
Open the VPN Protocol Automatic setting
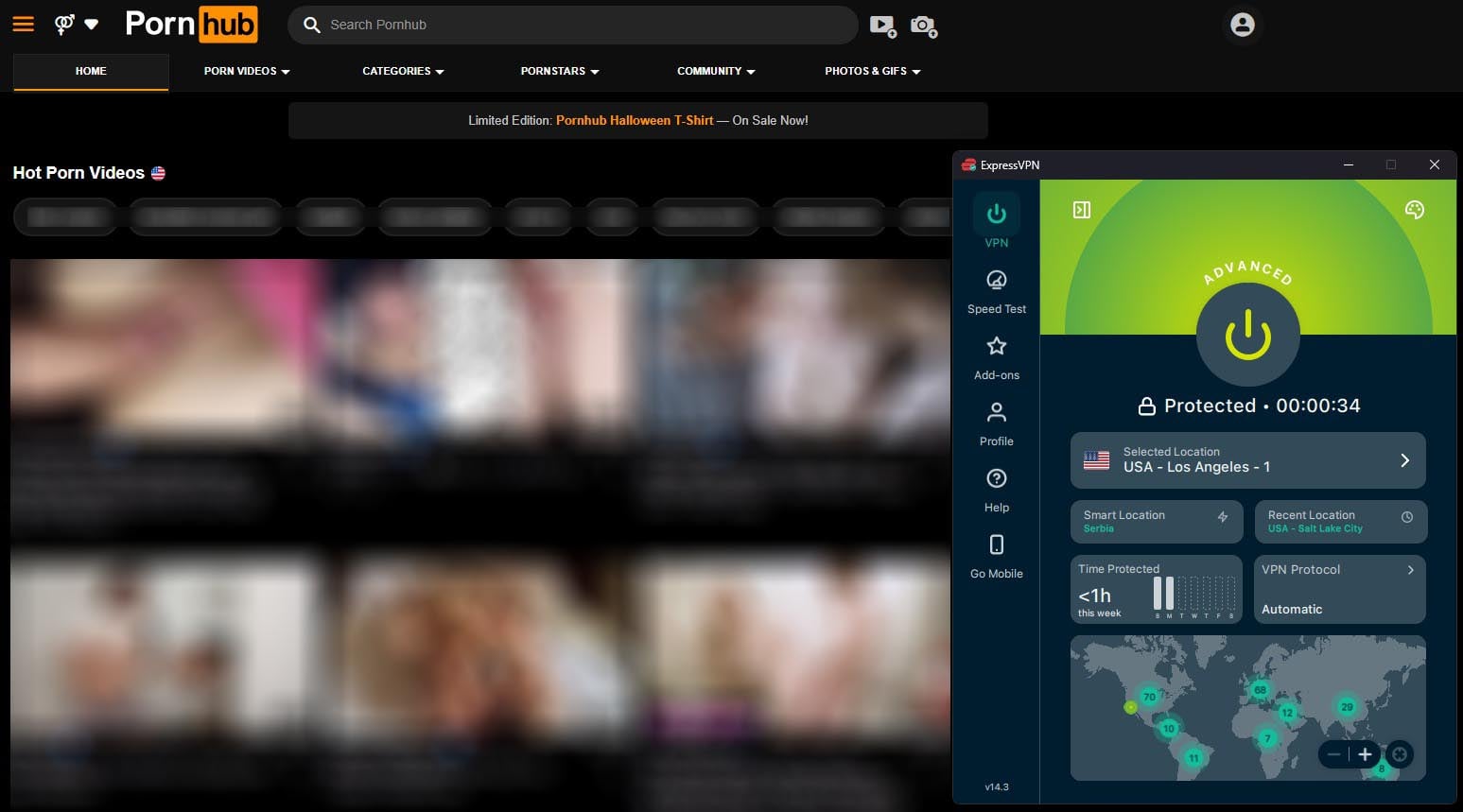pos(1340,589)
